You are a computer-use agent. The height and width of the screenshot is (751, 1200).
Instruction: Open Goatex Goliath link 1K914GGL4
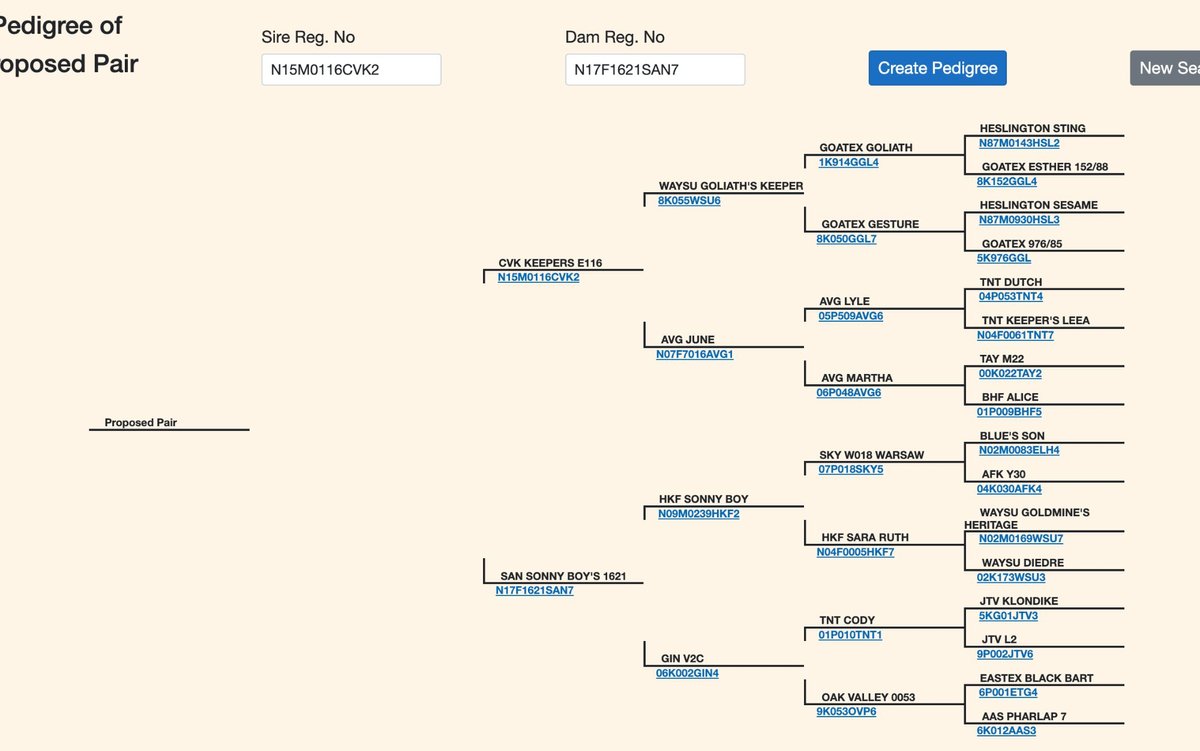(x=848, y=162)
